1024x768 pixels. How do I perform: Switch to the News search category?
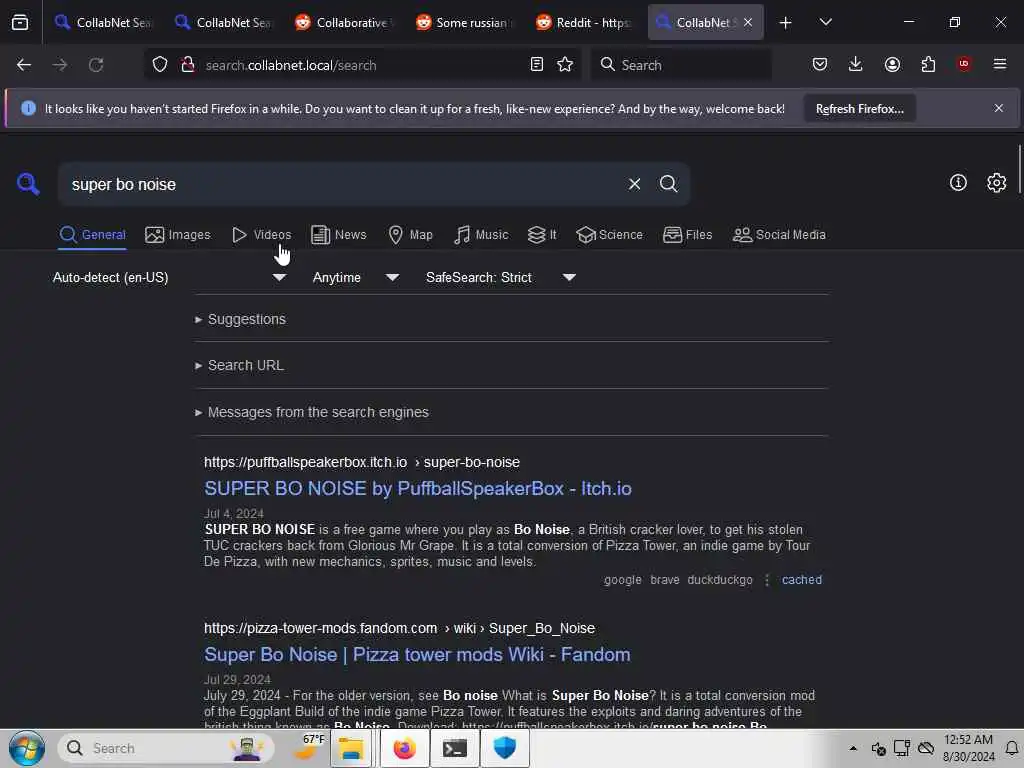pos(338,234)
